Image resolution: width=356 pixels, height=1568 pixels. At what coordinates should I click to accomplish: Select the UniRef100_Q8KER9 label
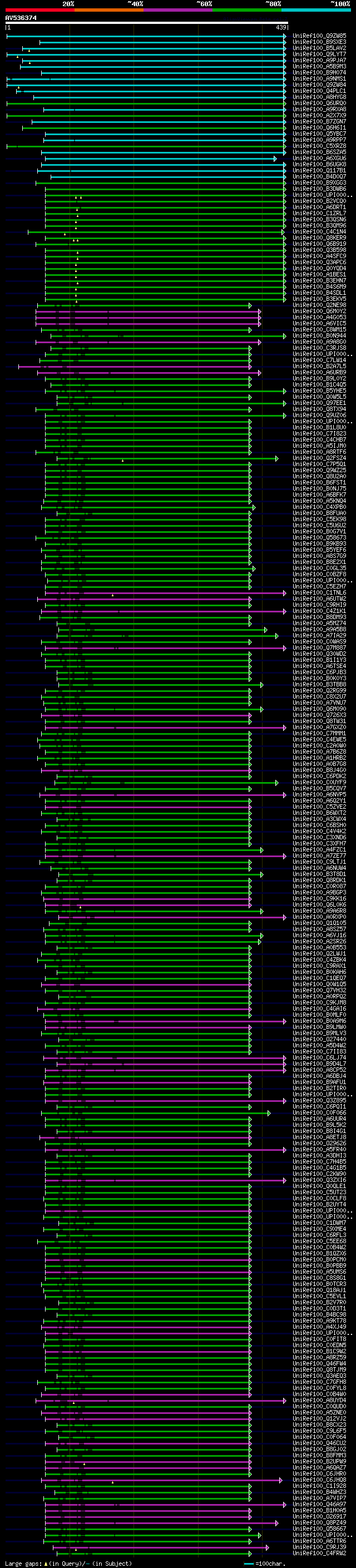pos(319,238)
